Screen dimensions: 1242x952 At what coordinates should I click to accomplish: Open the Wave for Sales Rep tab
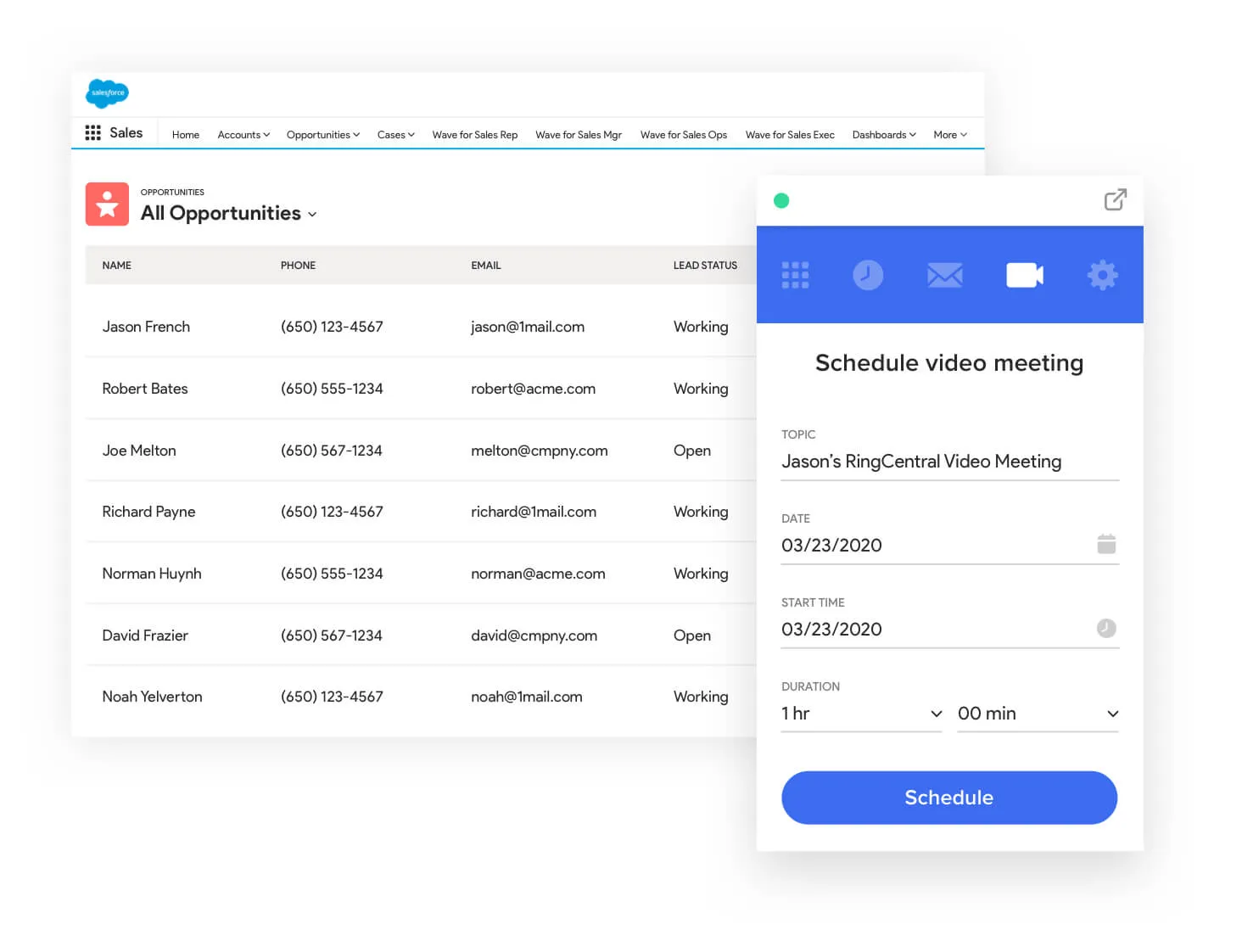coord(474,135)
